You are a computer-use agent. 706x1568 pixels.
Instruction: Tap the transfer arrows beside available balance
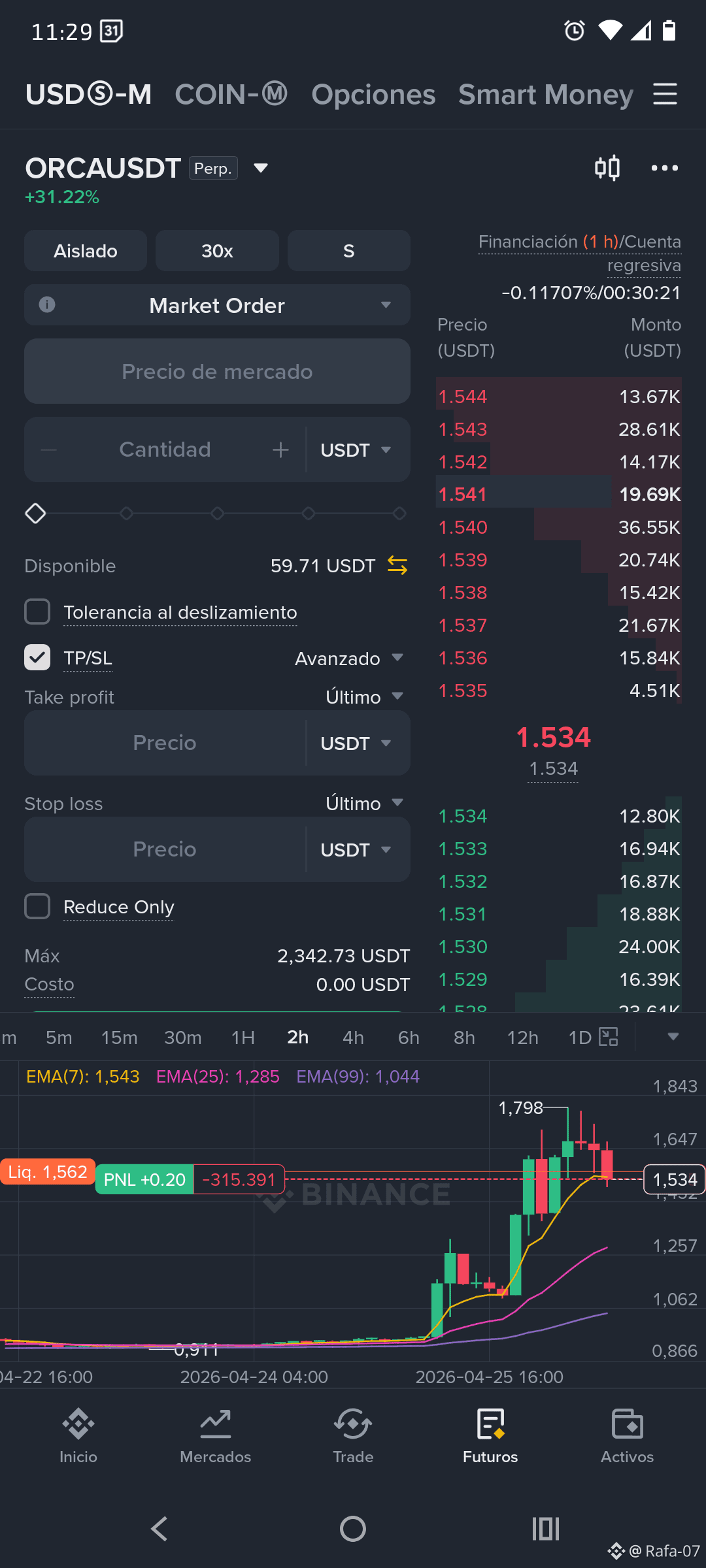coord(397,565)
